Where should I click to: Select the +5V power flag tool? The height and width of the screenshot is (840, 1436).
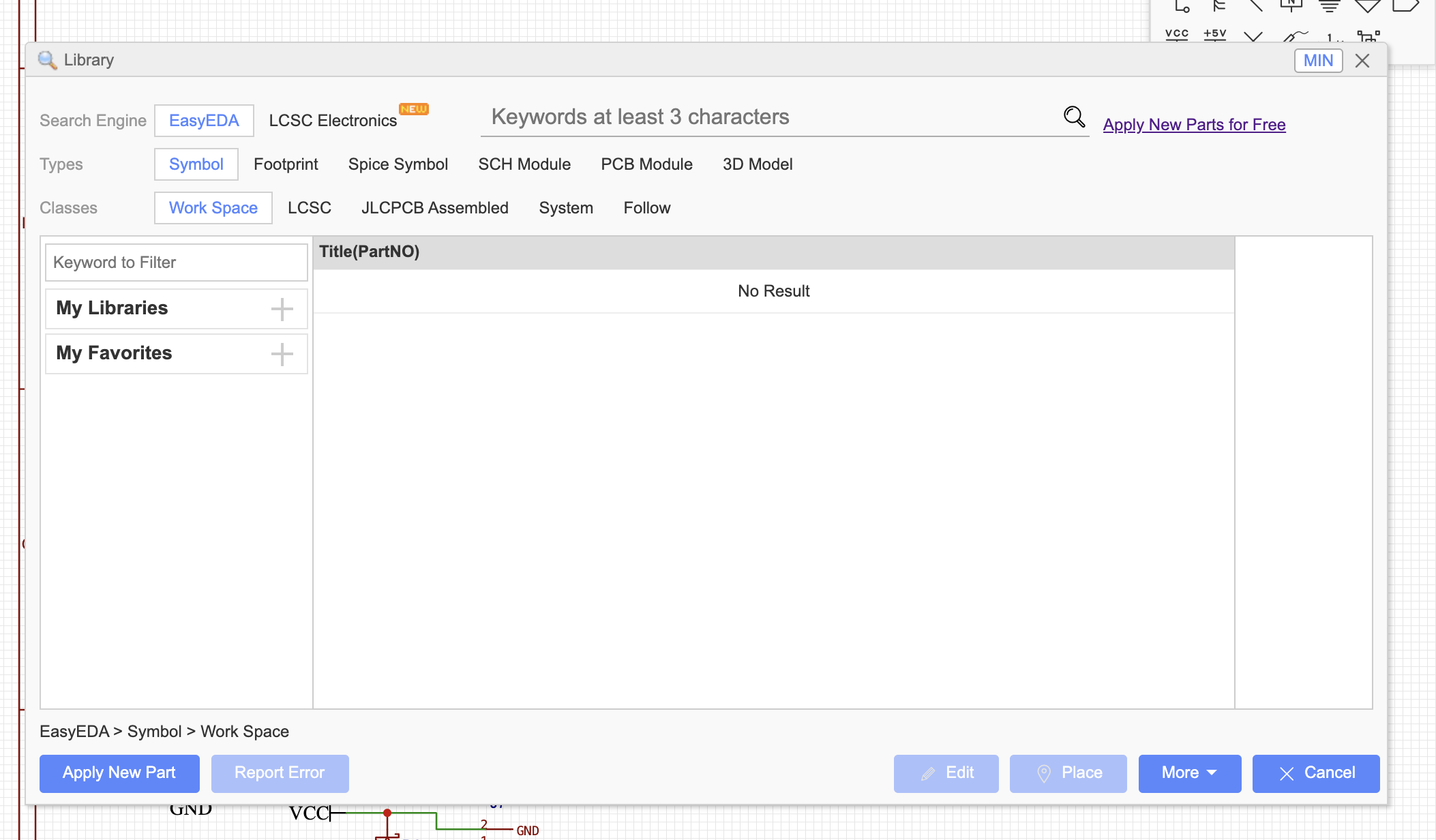pos(1215,34)
